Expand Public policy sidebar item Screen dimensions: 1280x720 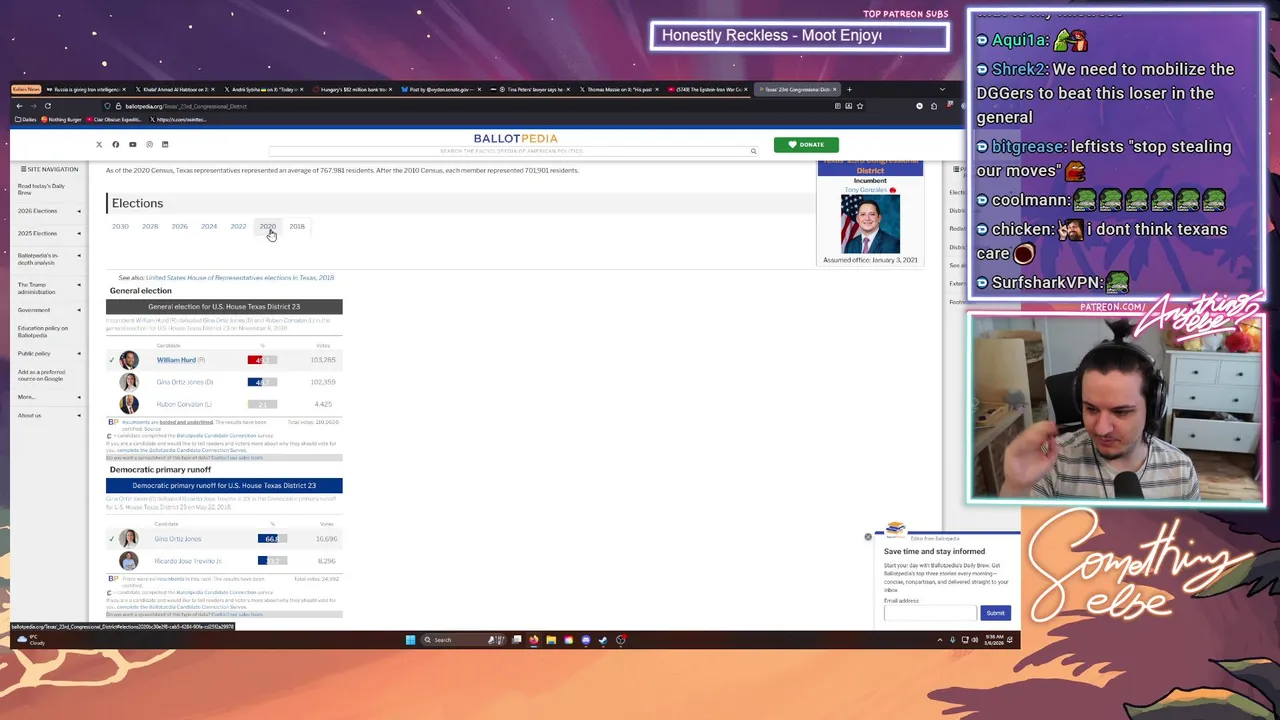tap(79, 353)
